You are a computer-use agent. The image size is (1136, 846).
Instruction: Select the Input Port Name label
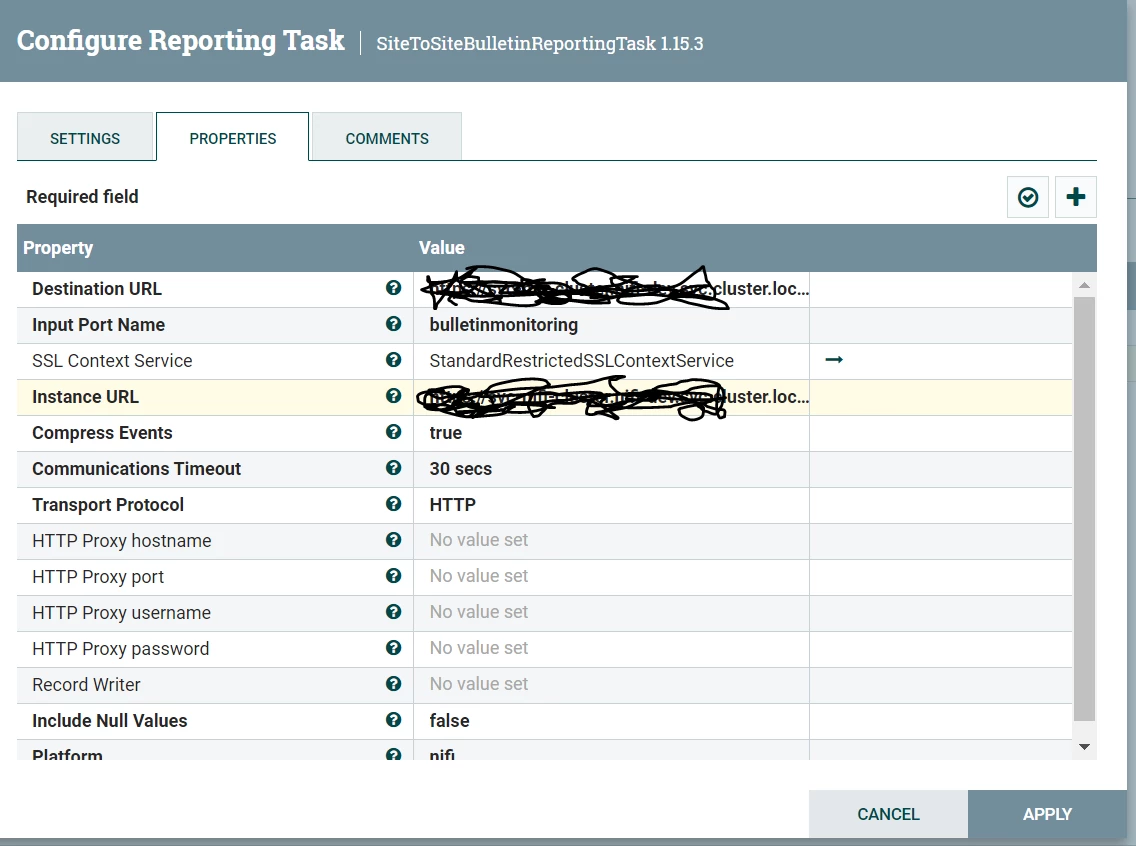pyautogui.click(x=99, y=325)
